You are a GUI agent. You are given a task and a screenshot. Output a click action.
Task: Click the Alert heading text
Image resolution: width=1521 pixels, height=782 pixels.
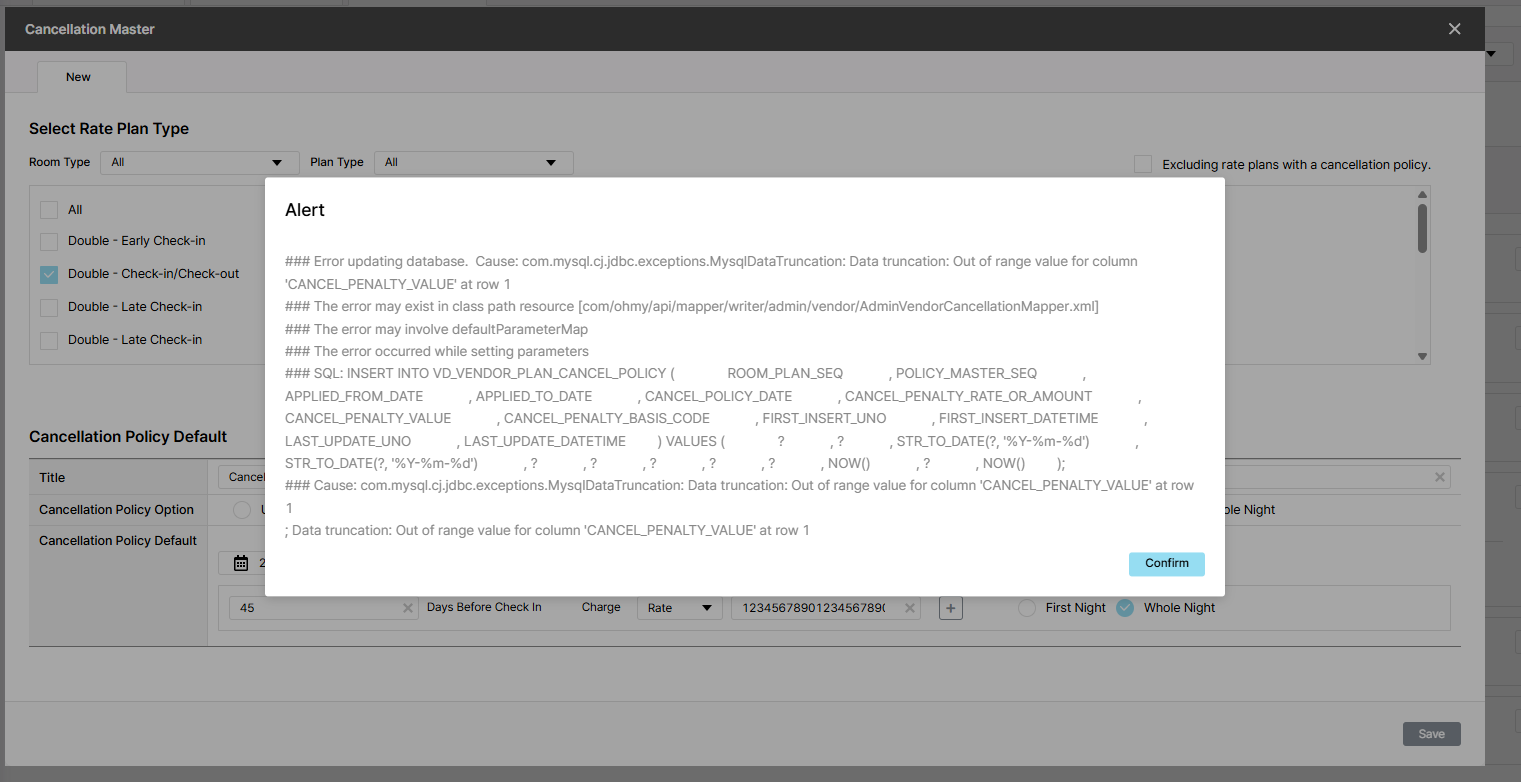tap(305, 210)
